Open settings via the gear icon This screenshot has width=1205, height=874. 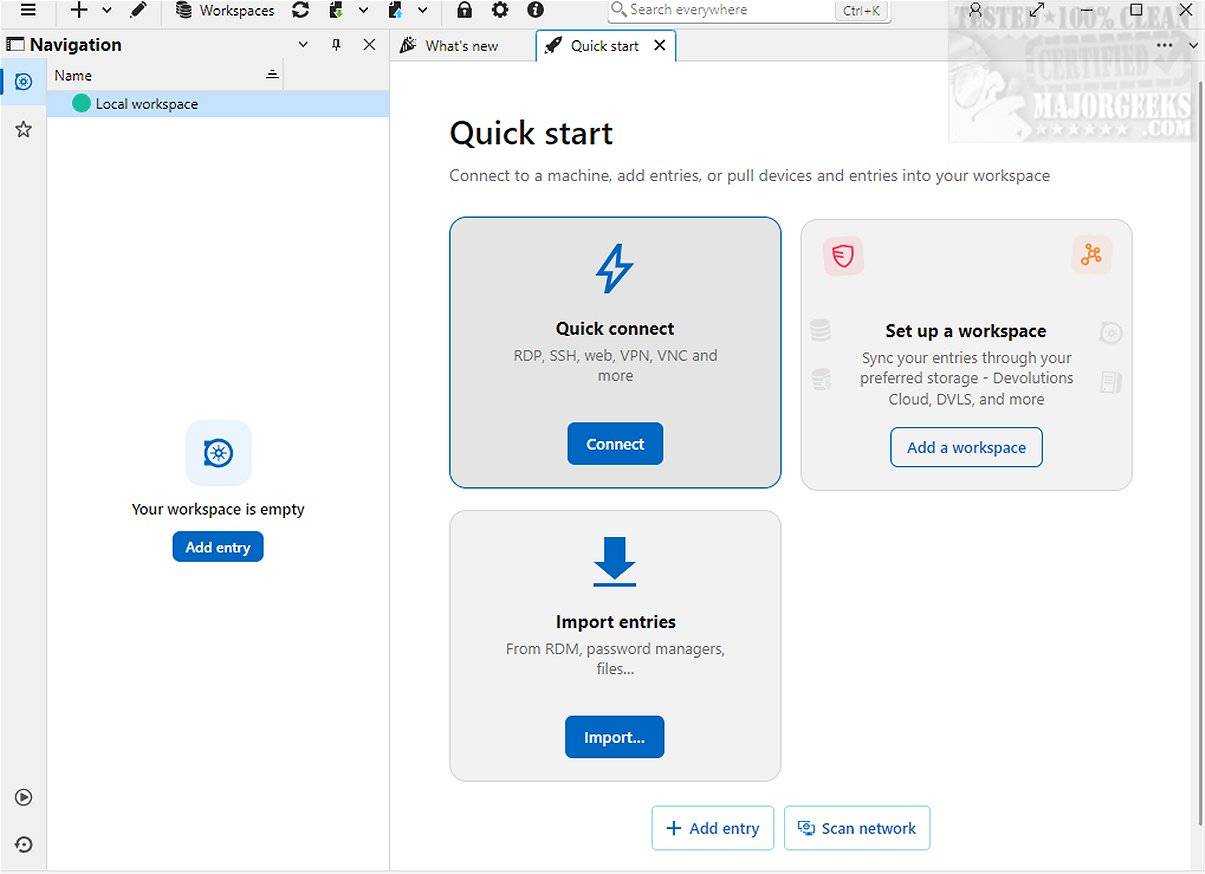click(500, 10)
